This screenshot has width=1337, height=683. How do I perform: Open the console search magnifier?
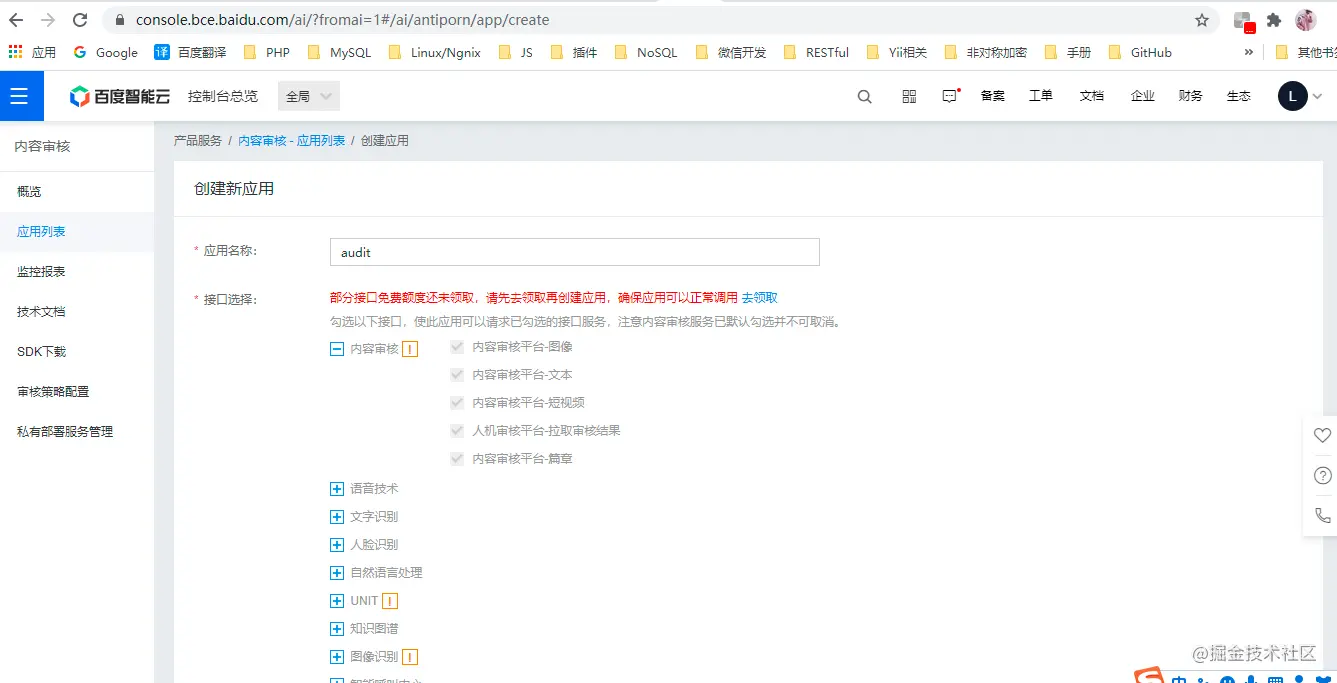[x=865, y=96]
